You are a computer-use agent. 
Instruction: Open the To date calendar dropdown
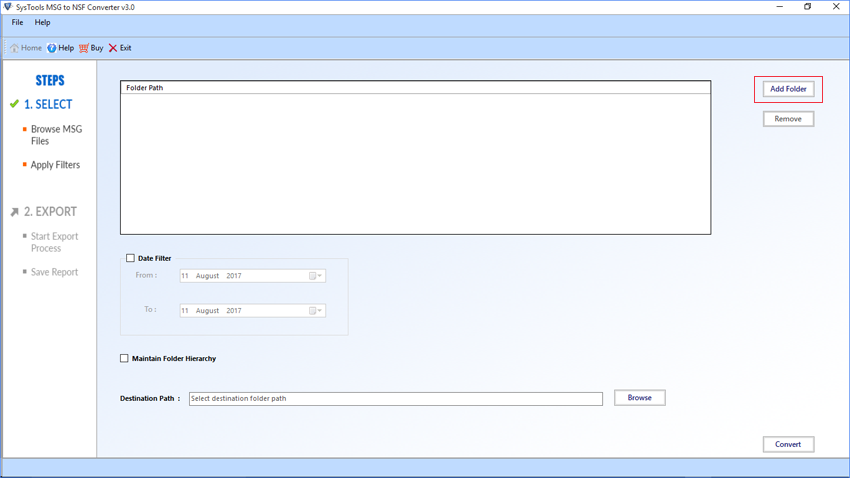(315, 311)
